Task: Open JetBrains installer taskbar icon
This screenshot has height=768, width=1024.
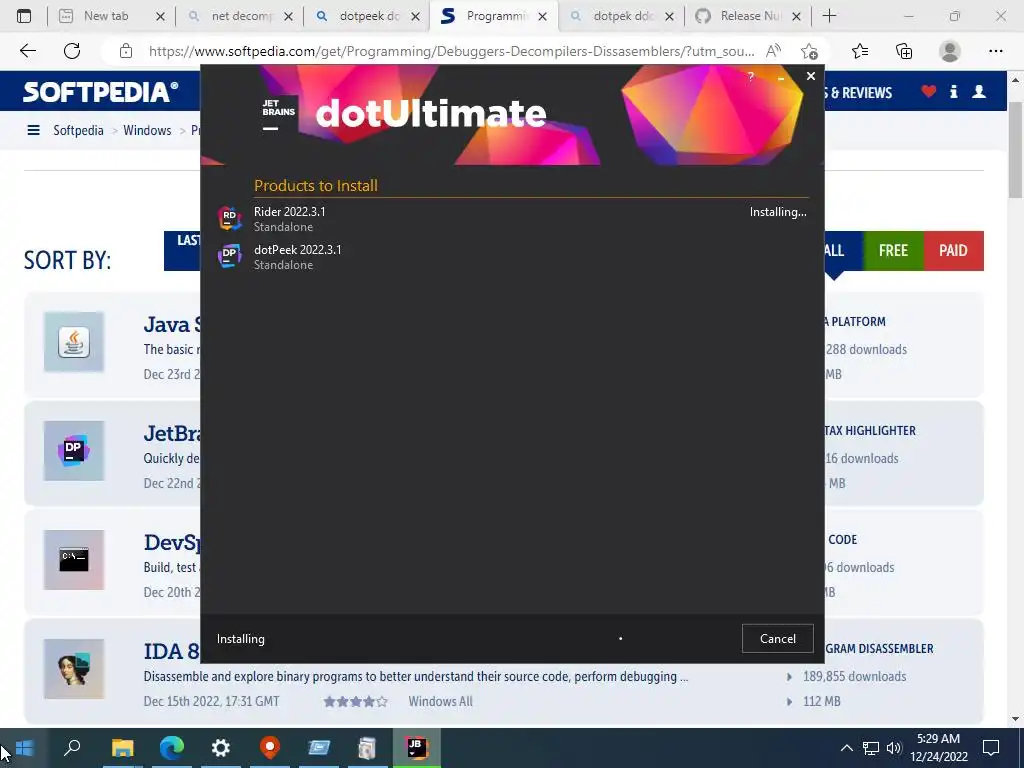Action: (416, 748)
